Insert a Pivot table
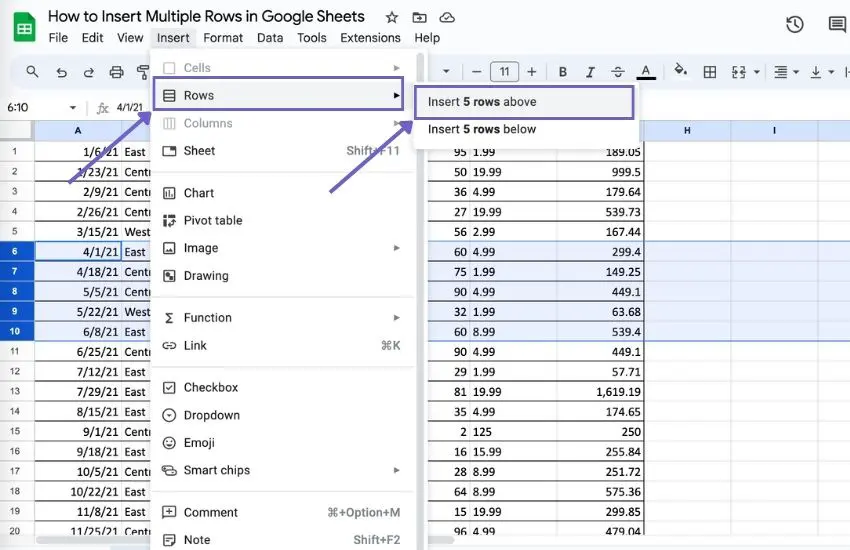This screenshot has width=850, height=550. click(x=282, y=221)
